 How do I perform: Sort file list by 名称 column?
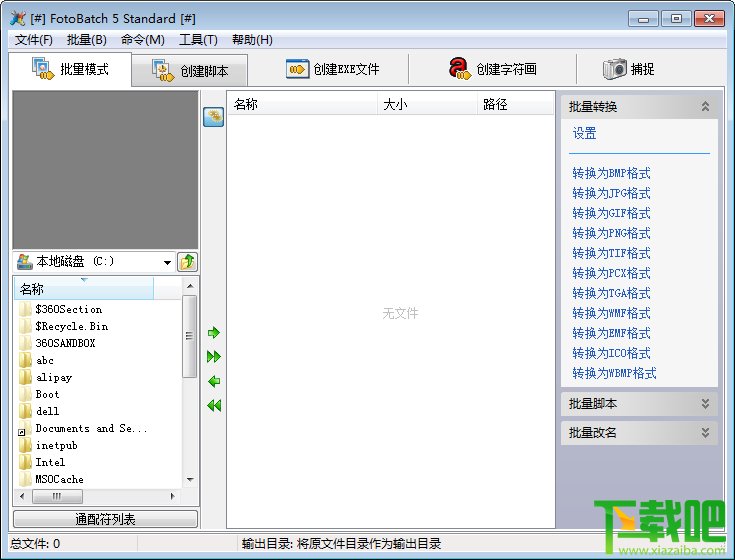[302, 104]
